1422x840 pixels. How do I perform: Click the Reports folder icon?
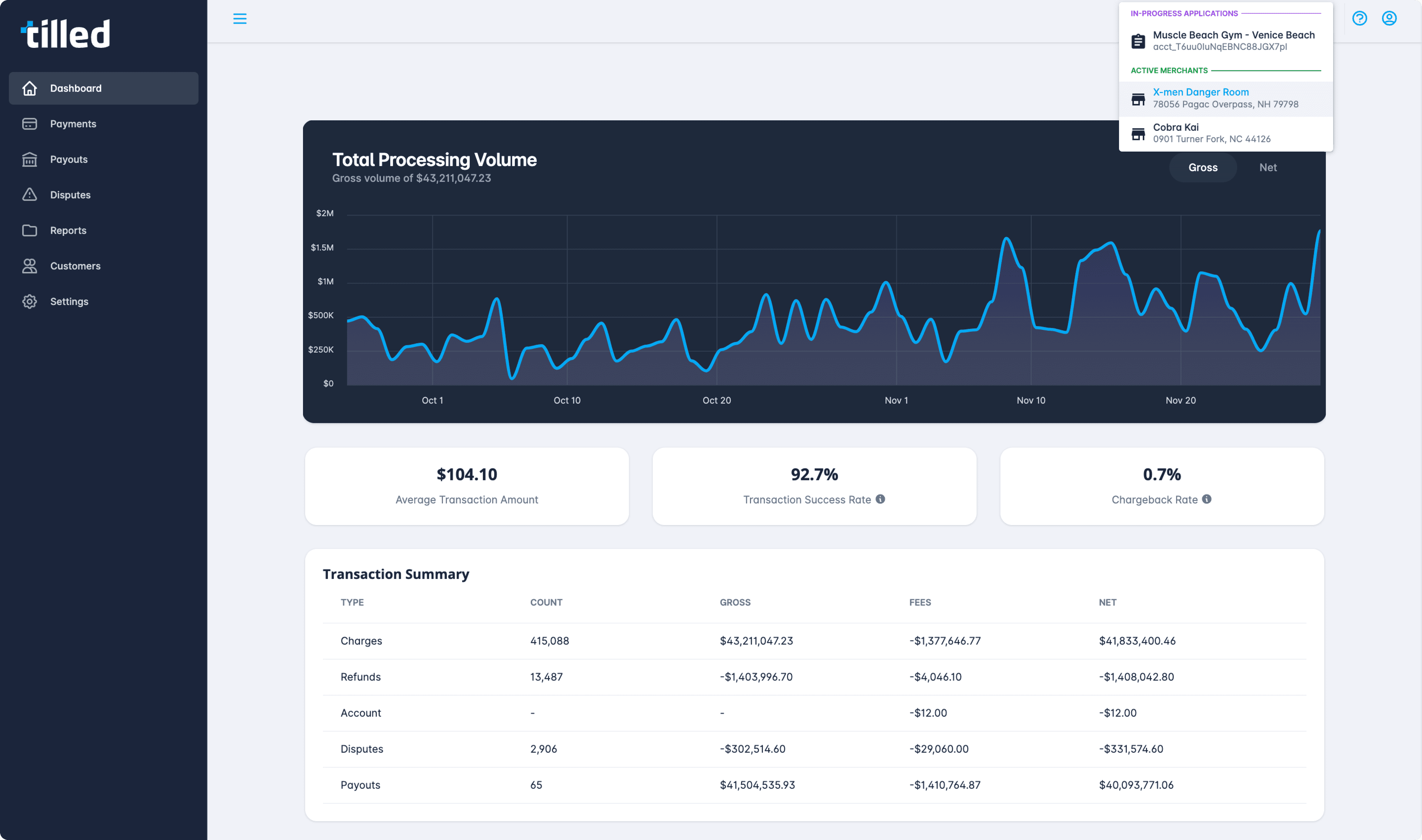[29, 230]
